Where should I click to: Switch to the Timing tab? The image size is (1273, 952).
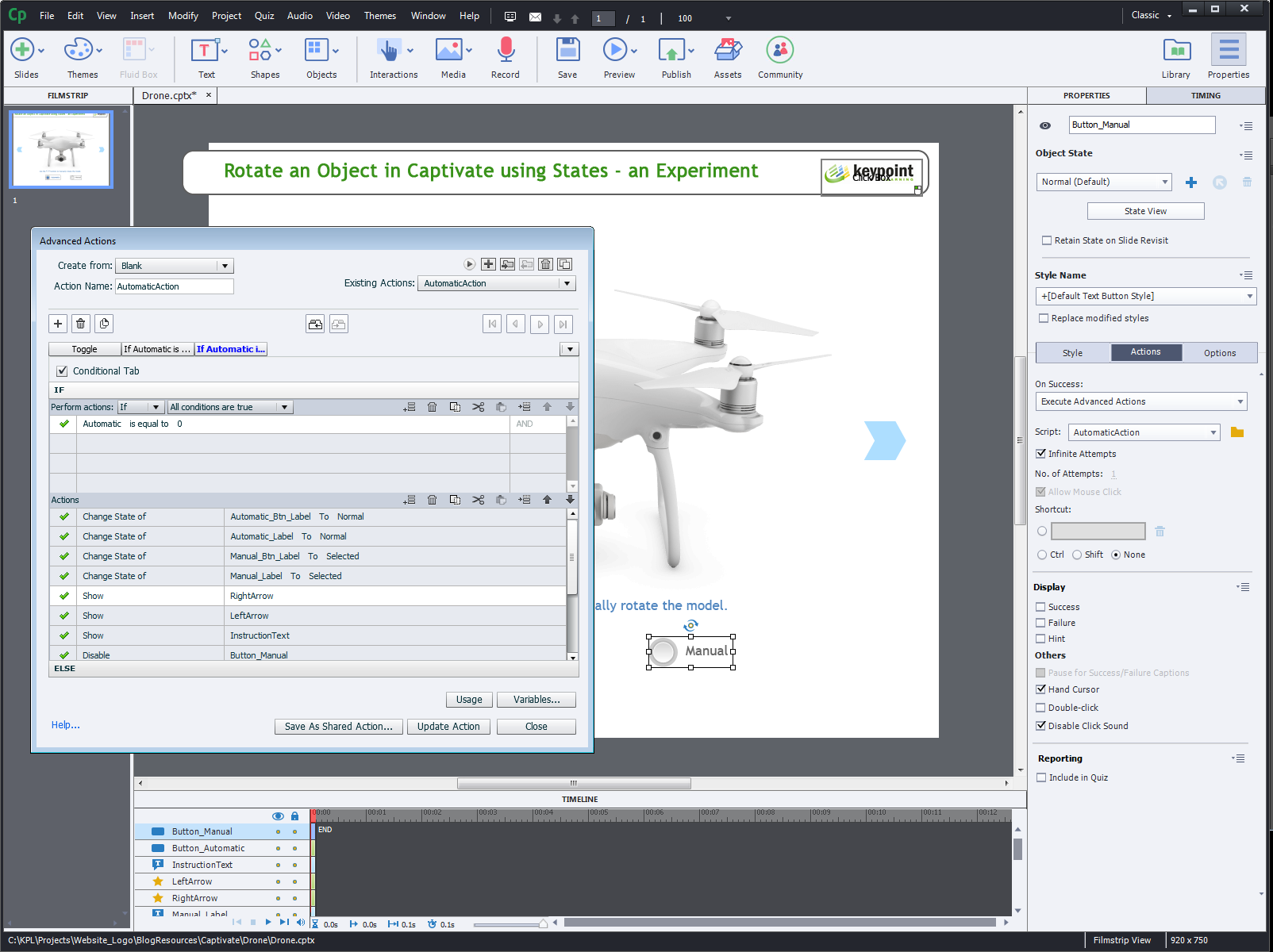[1205, 95]
